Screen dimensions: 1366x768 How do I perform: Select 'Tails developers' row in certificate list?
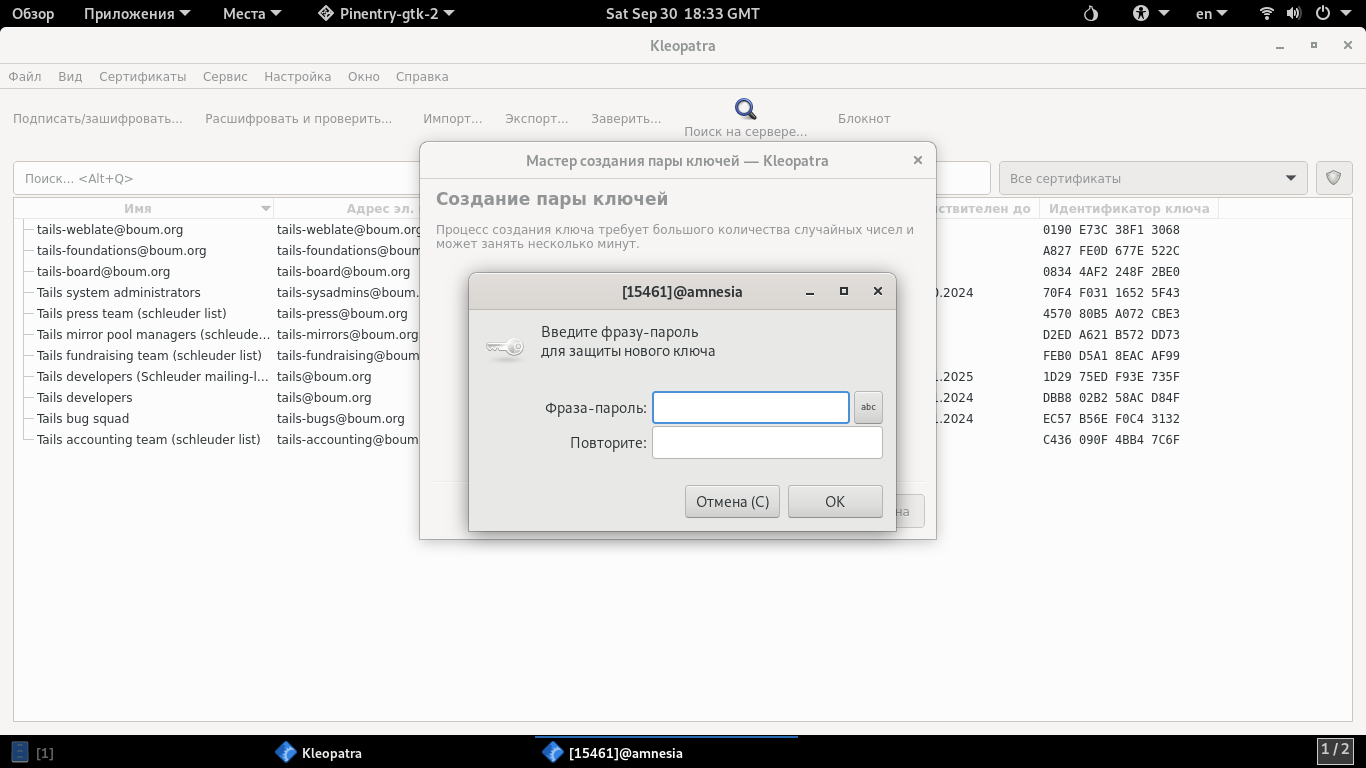coord(85,398)
